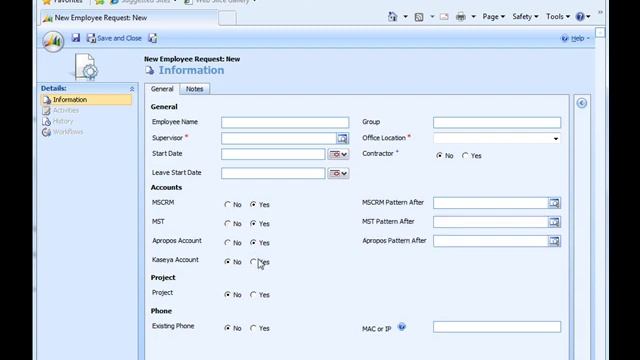Click the Apropos Pattern After field
This screenshot has height=360, width=640.
[x=491, y=241]
